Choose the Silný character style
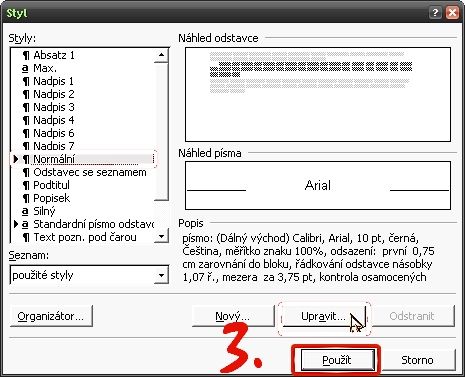Viewport: 465px width, 377px height. pos(83,211)
